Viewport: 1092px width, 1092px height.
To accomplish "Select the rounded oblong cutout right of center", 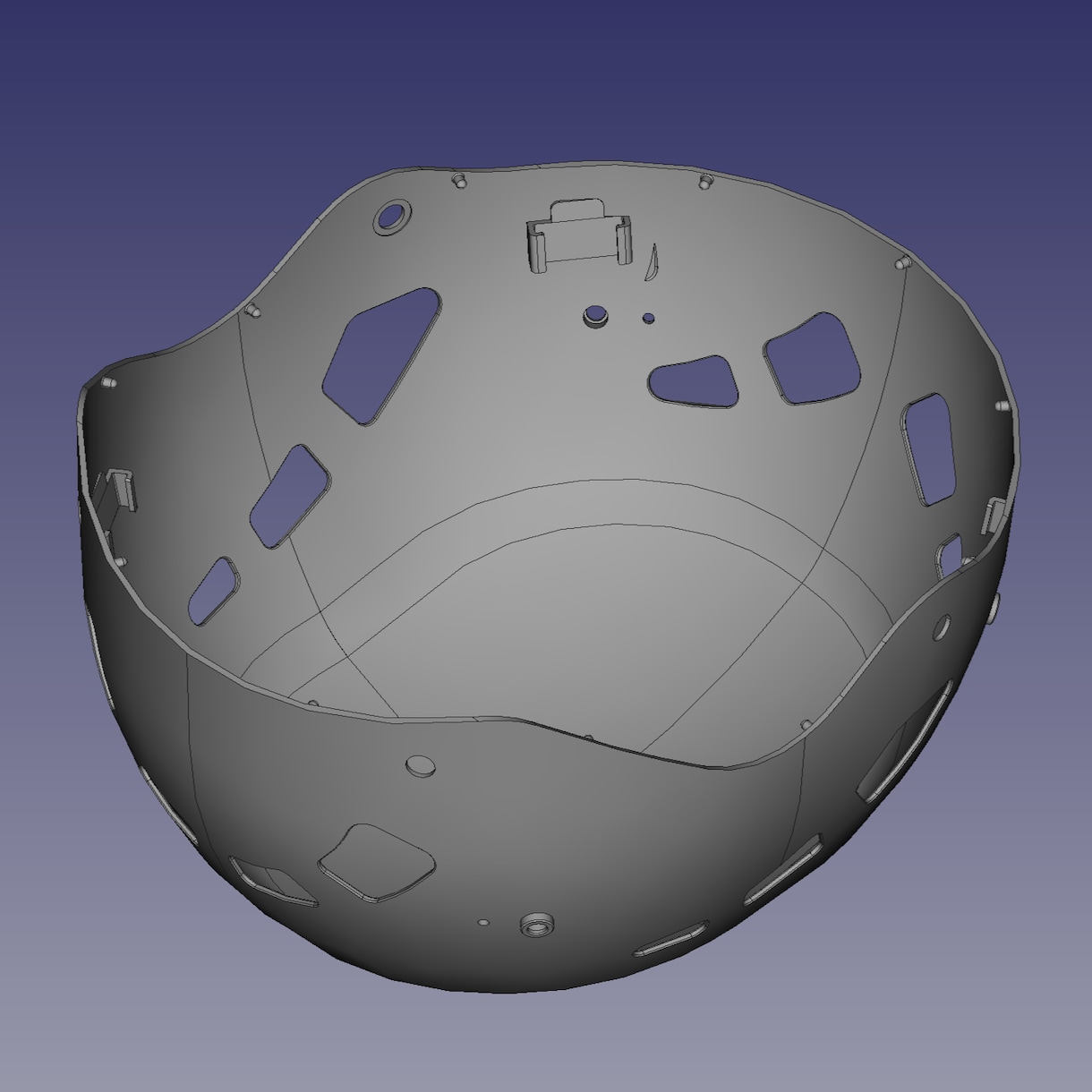I will click(694, 381).
